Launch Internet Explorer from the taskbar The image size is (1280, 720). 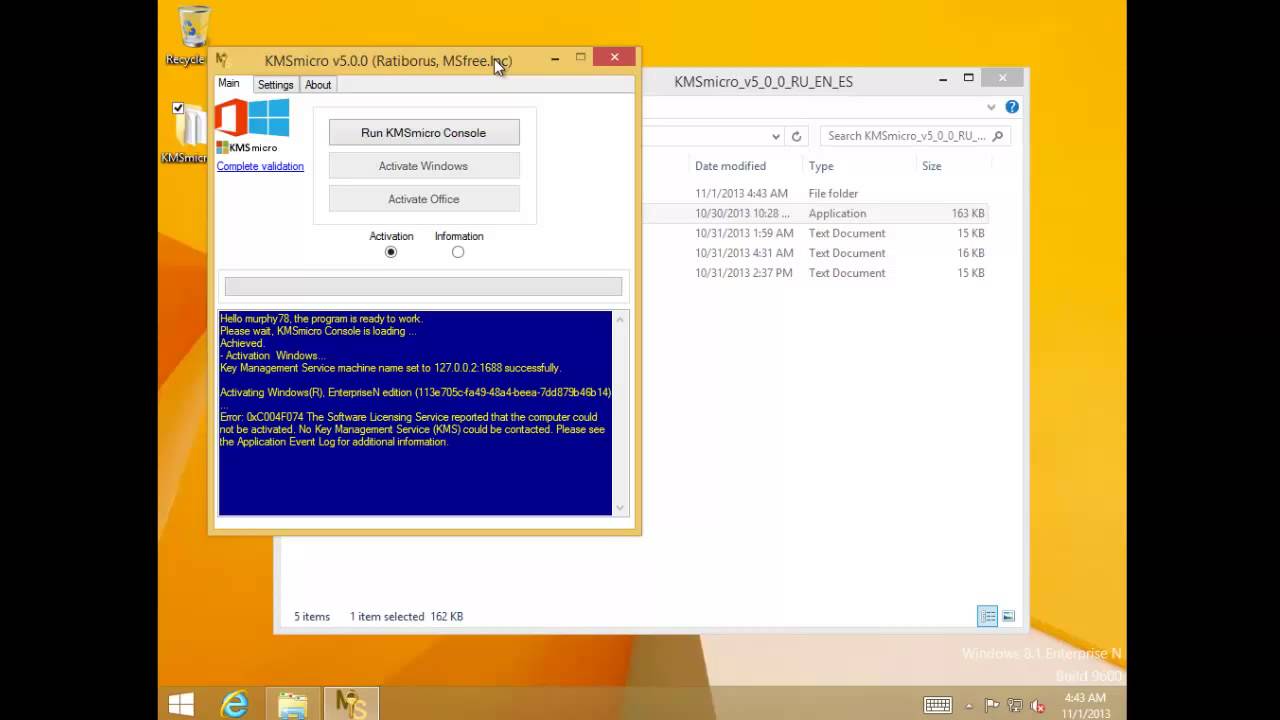pos(235,705)
